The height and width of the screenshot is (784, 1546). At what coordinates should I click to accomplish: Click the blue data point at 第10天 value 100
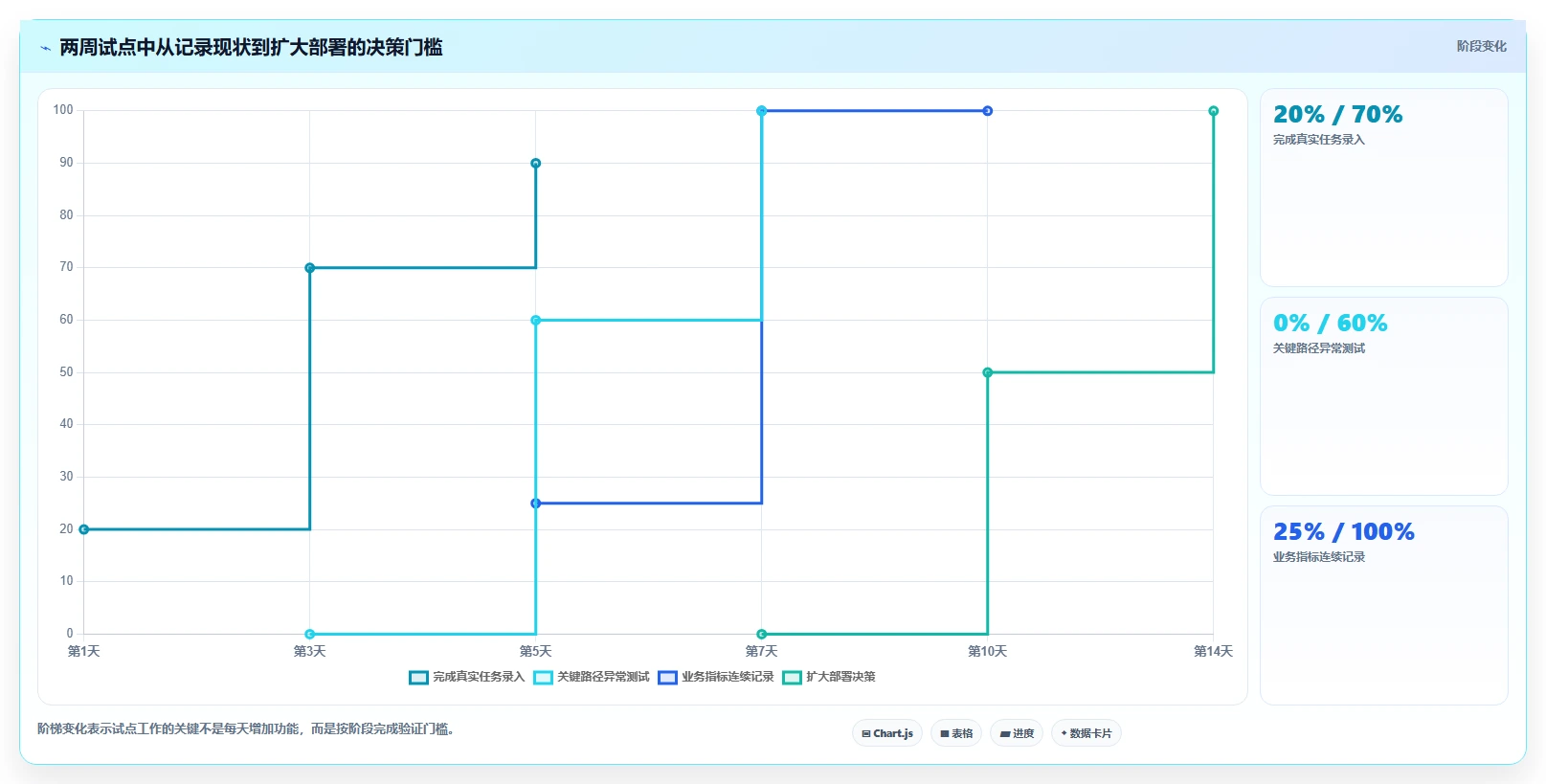pyautogui.click(x=988, y=111)
